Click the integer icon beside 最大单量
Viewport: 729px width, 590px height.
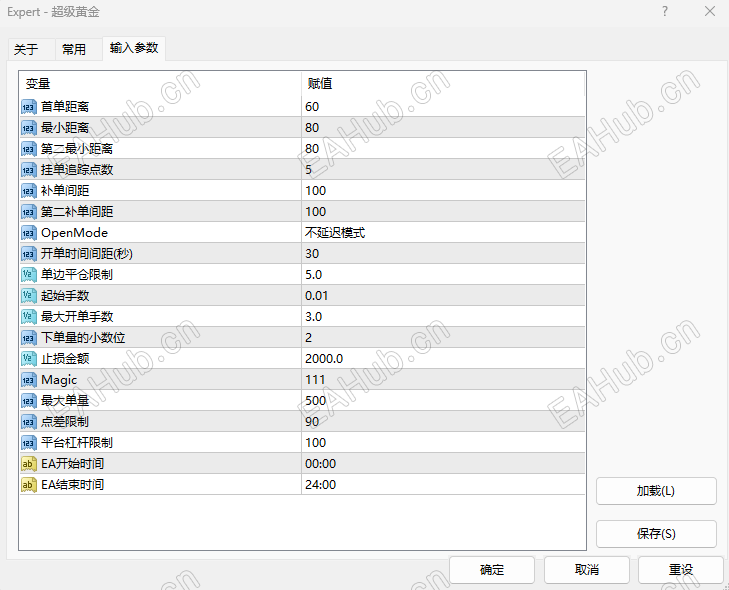click(x=28, y=401)
